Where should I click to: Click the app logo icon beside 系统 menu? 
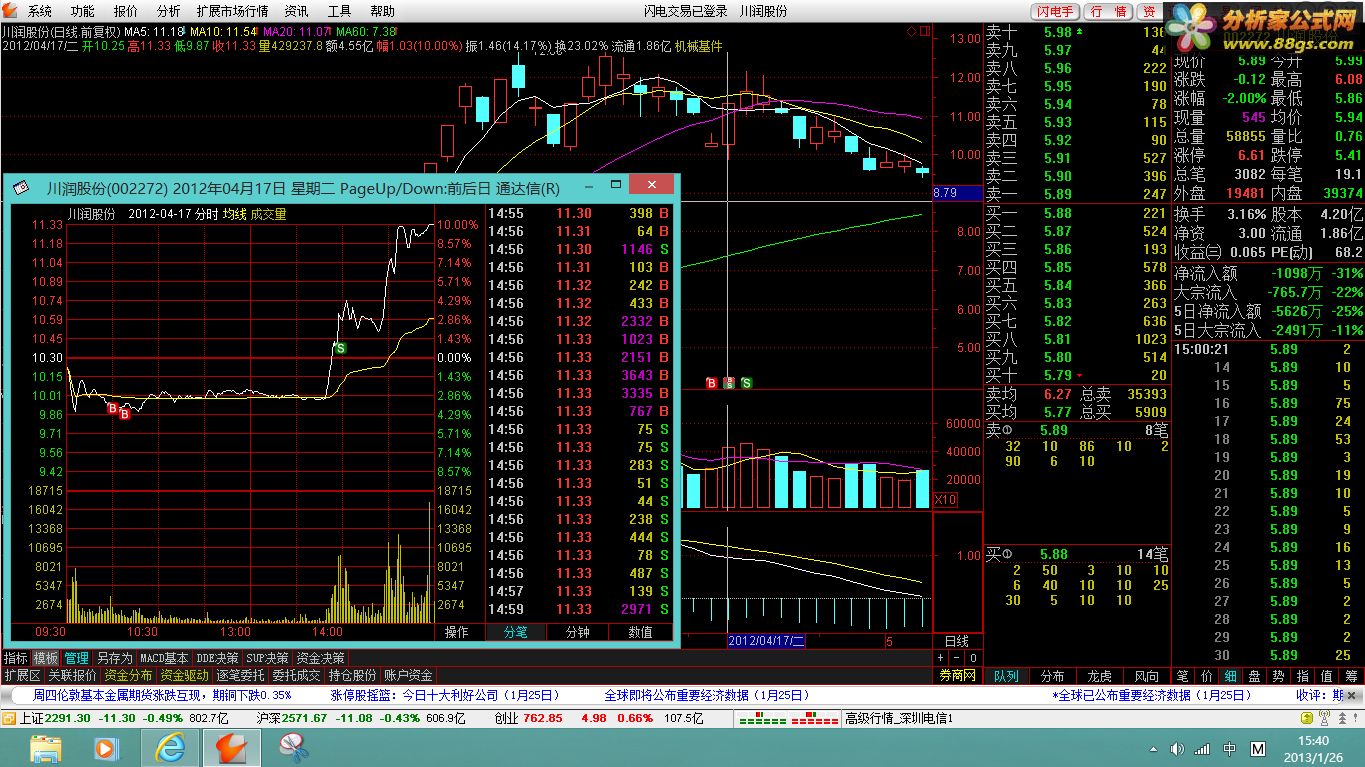coord(11,11)
